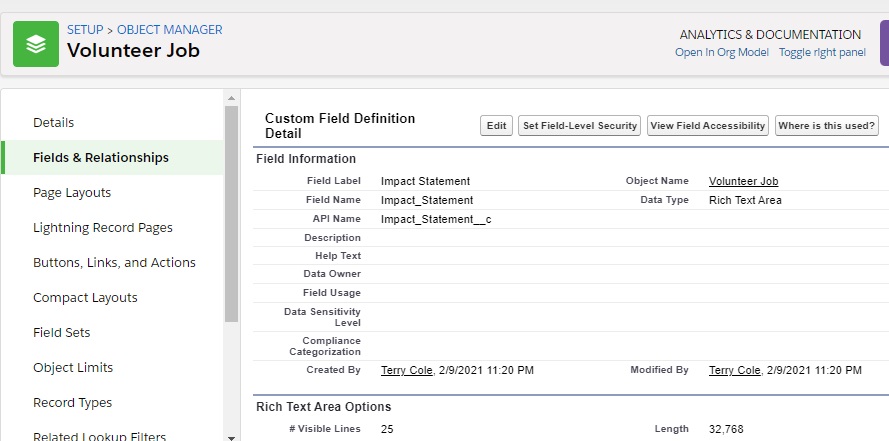Click the Data Sensitivity Level label
The height and width of the screenshot is (441, 889).
coord(322,317)
